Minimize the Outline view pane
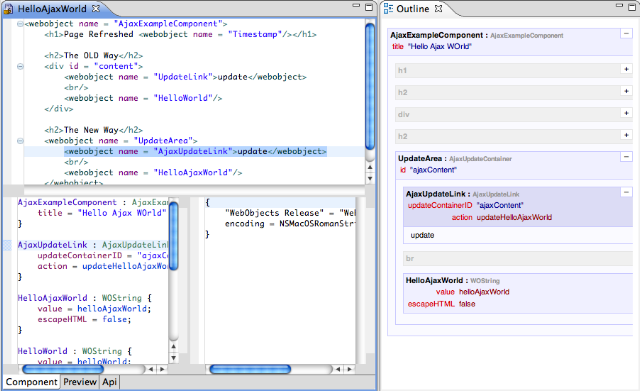Screen dimensions: 640x391 click(620, 6)
